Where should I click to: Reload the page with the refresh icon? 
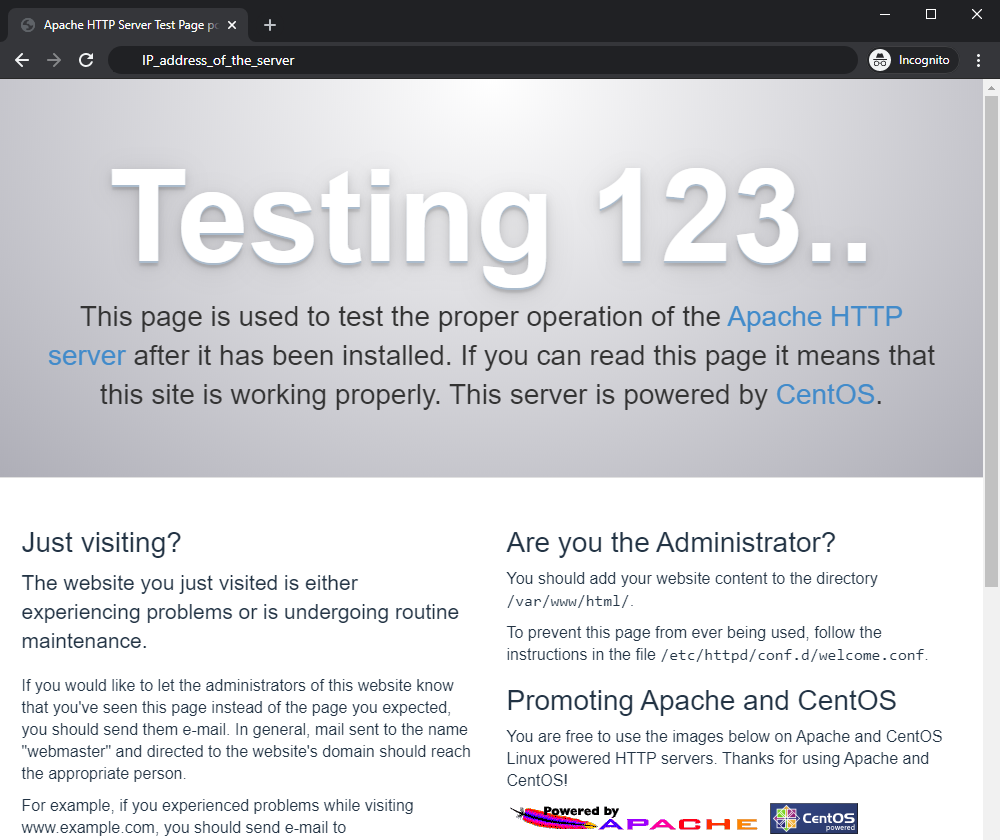point(86,60)
